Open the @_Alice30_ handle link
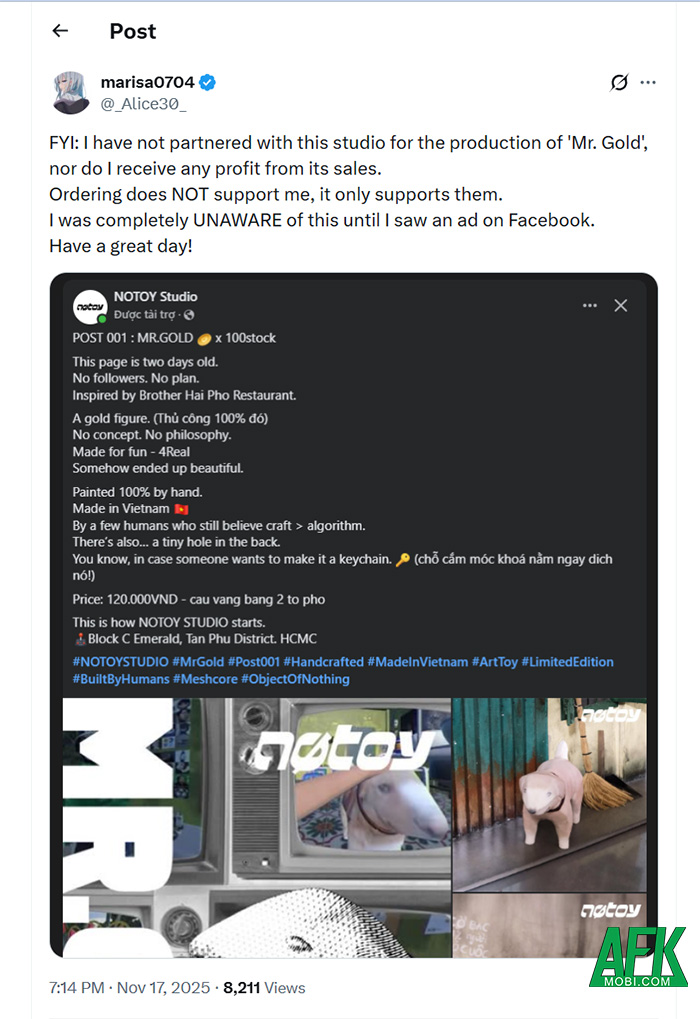Screen dimensions: 700x1019 coord(143,103)
